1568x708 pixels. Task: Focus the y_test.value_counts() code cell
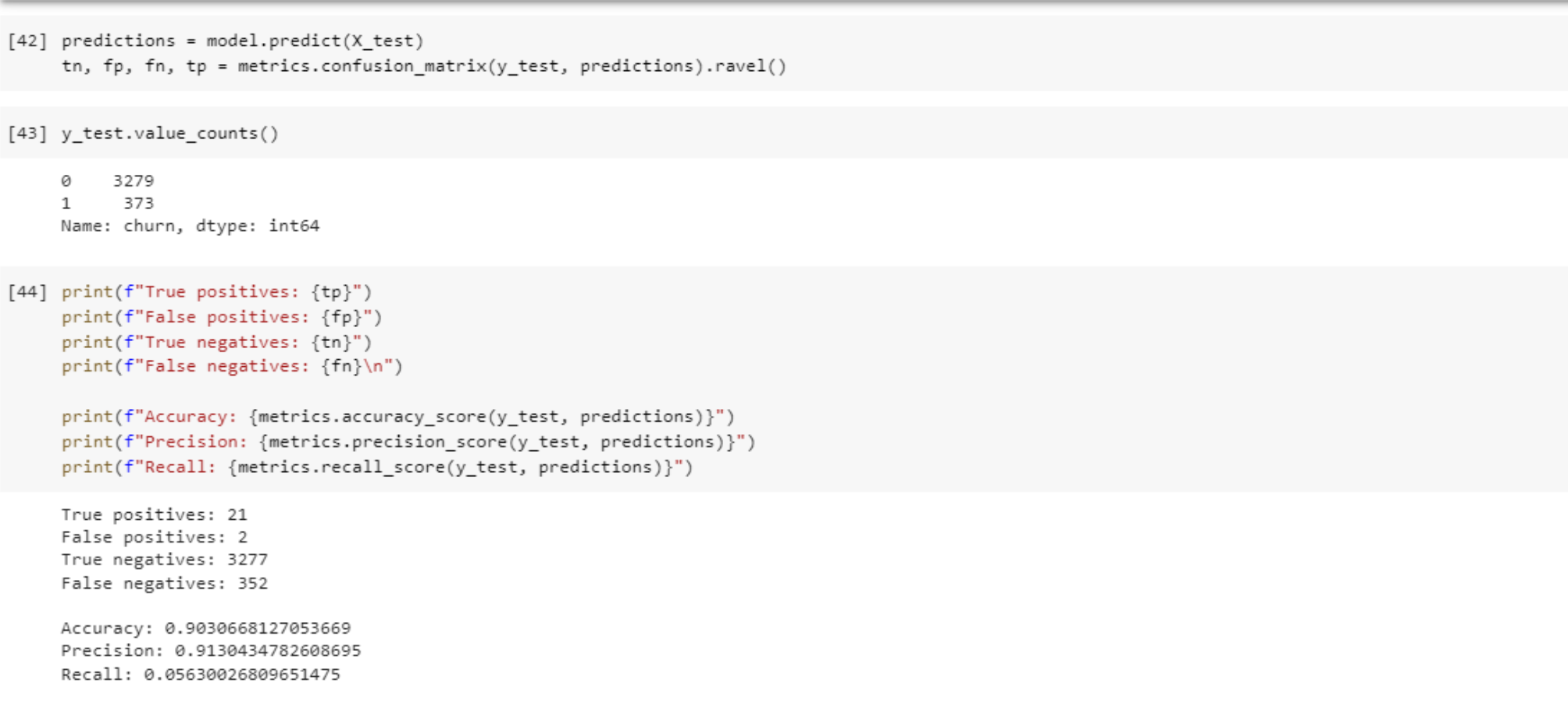click(169, 133)
